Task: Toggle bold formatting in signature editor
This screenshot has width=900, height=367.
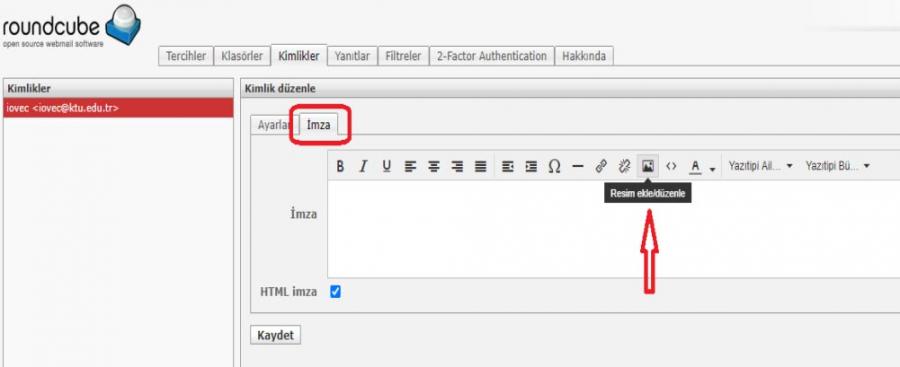Action: [x=340, y=167]
